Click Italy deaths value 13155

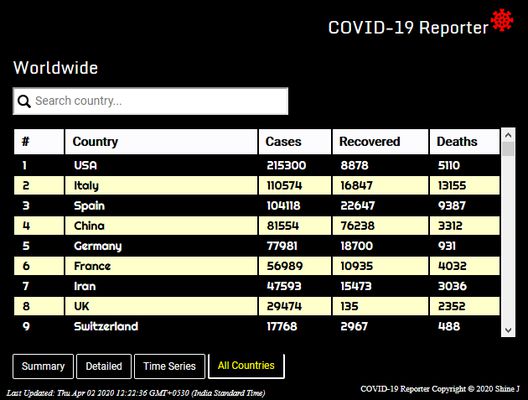click(452, 186)
